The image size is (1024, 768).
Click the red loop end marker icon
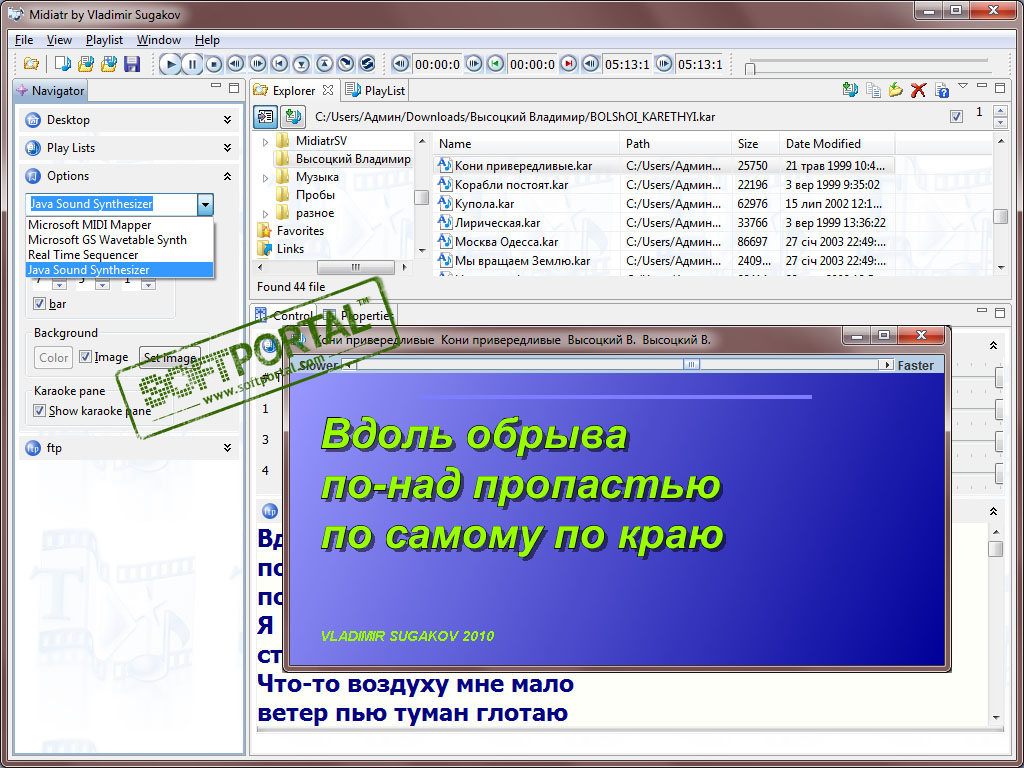(569, 64)
